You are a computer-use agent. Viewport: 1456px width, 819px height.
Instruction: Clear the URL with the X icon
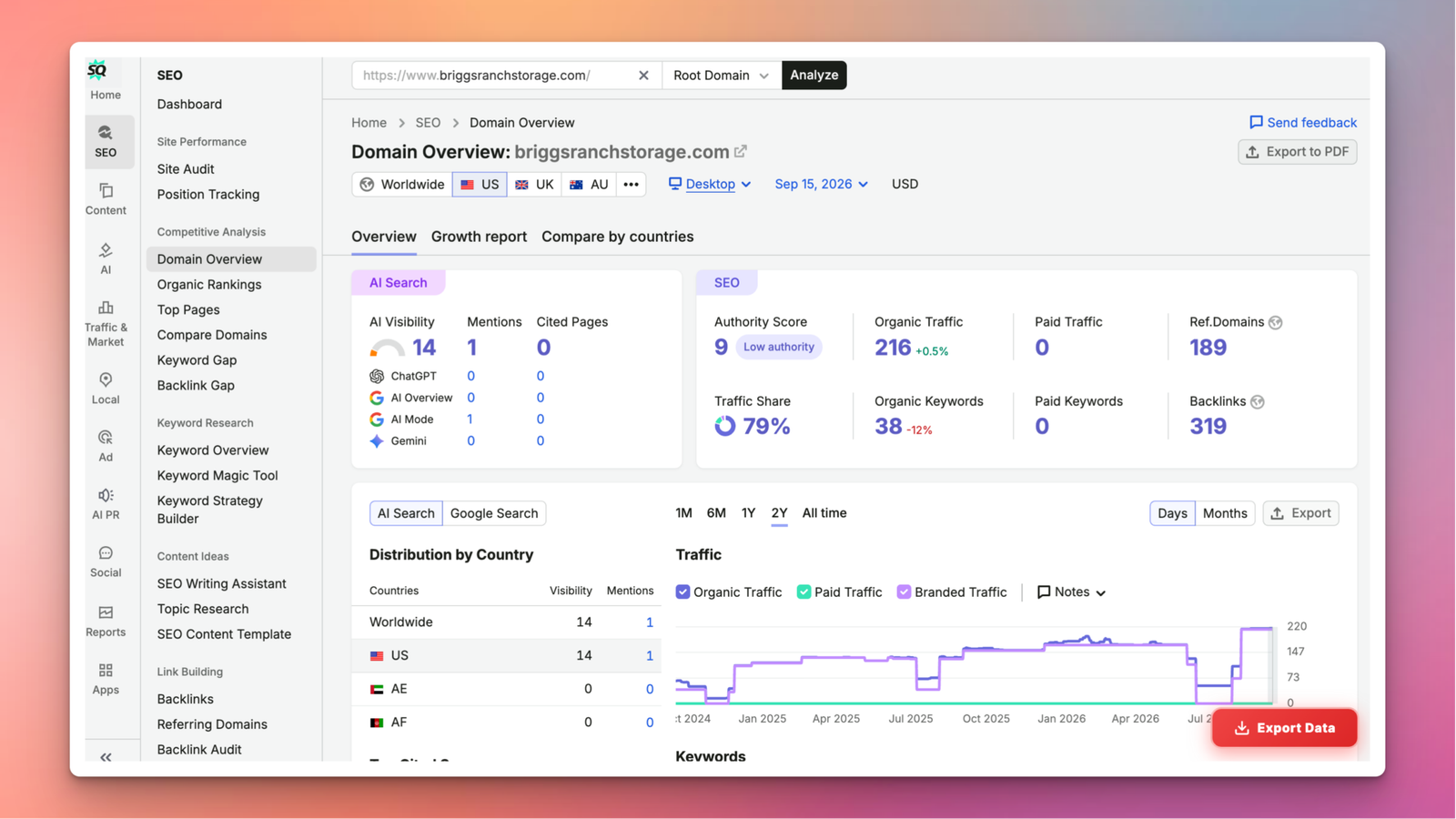click(643, 76)
